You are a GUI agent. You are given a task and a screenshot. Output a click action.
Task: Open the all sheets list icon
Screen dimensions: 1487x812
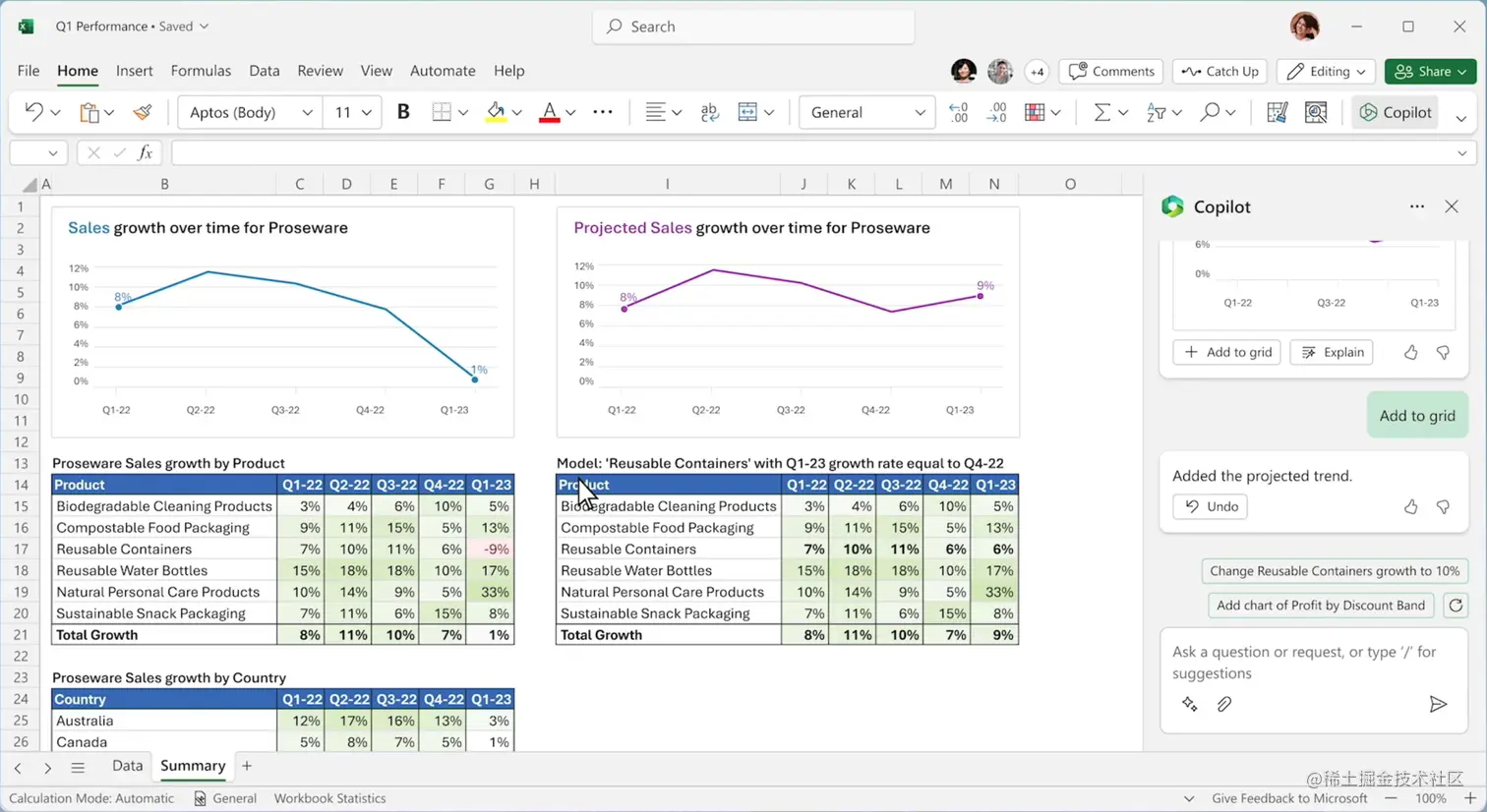(78, 767)
